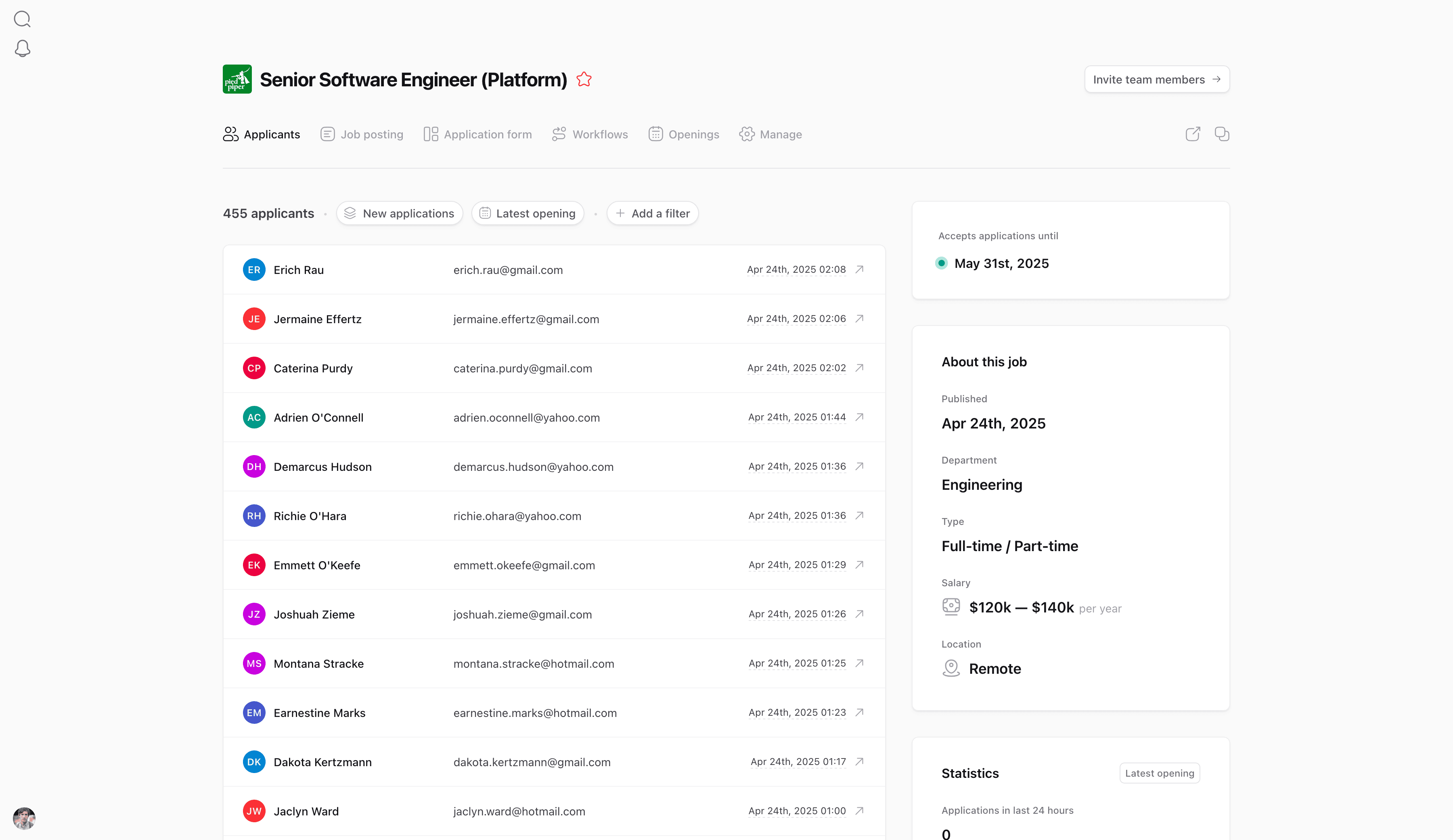Open the external link icon near tabs
Image resolution: width=1453 pixels, height=840 pixels.
(x=1192, y=134)
